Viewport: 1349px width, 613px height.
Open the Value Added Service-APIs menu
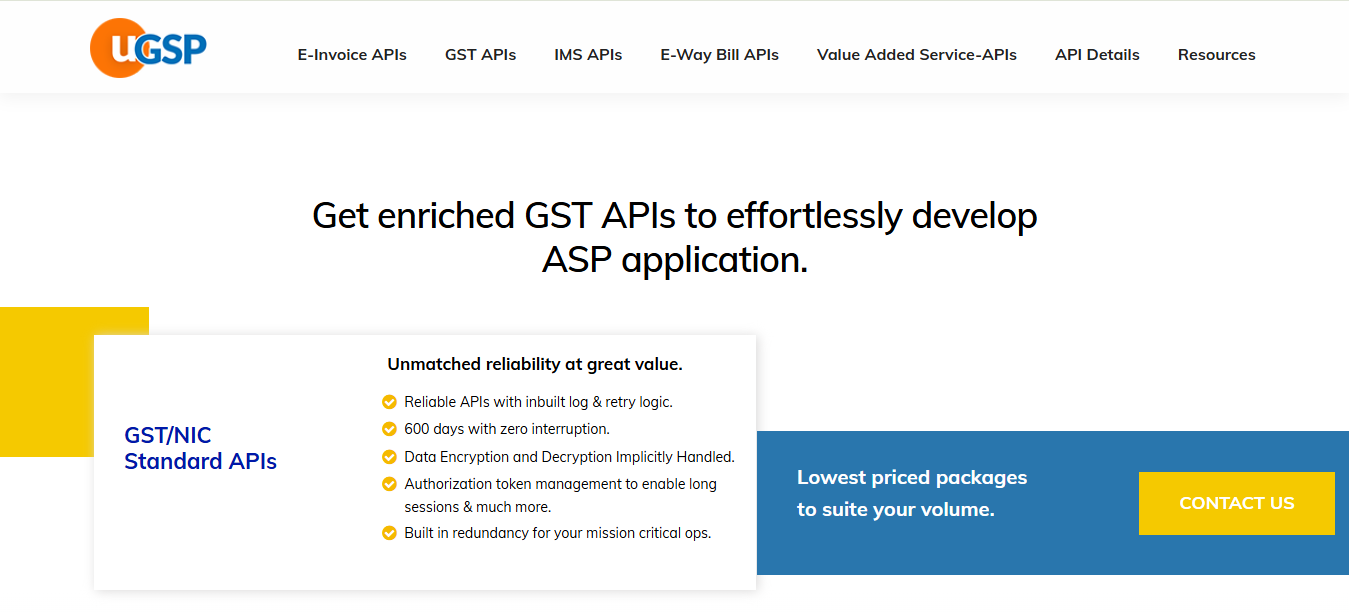[x=917, y=55]
